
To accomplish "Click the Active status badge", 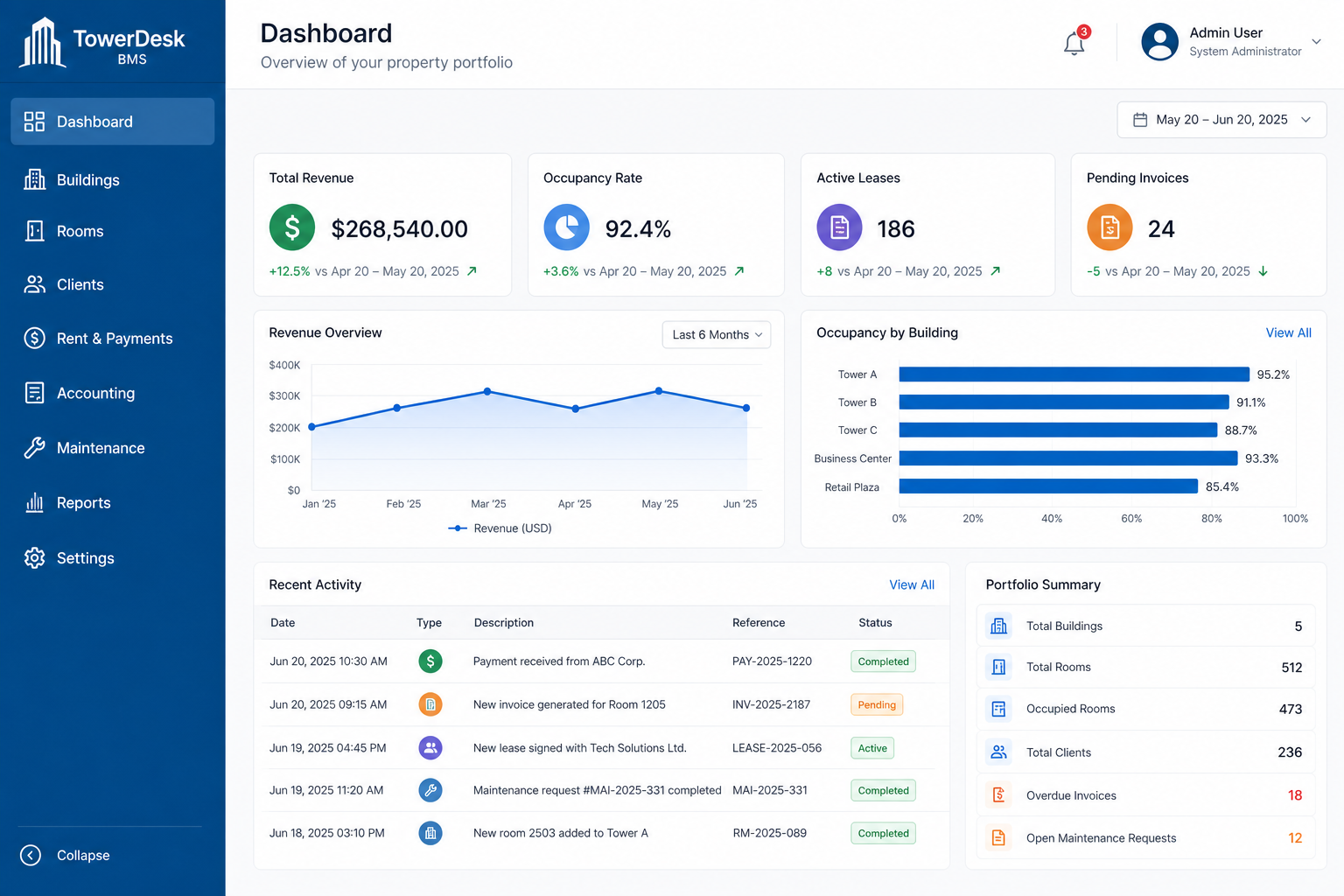I will [872, 748].
